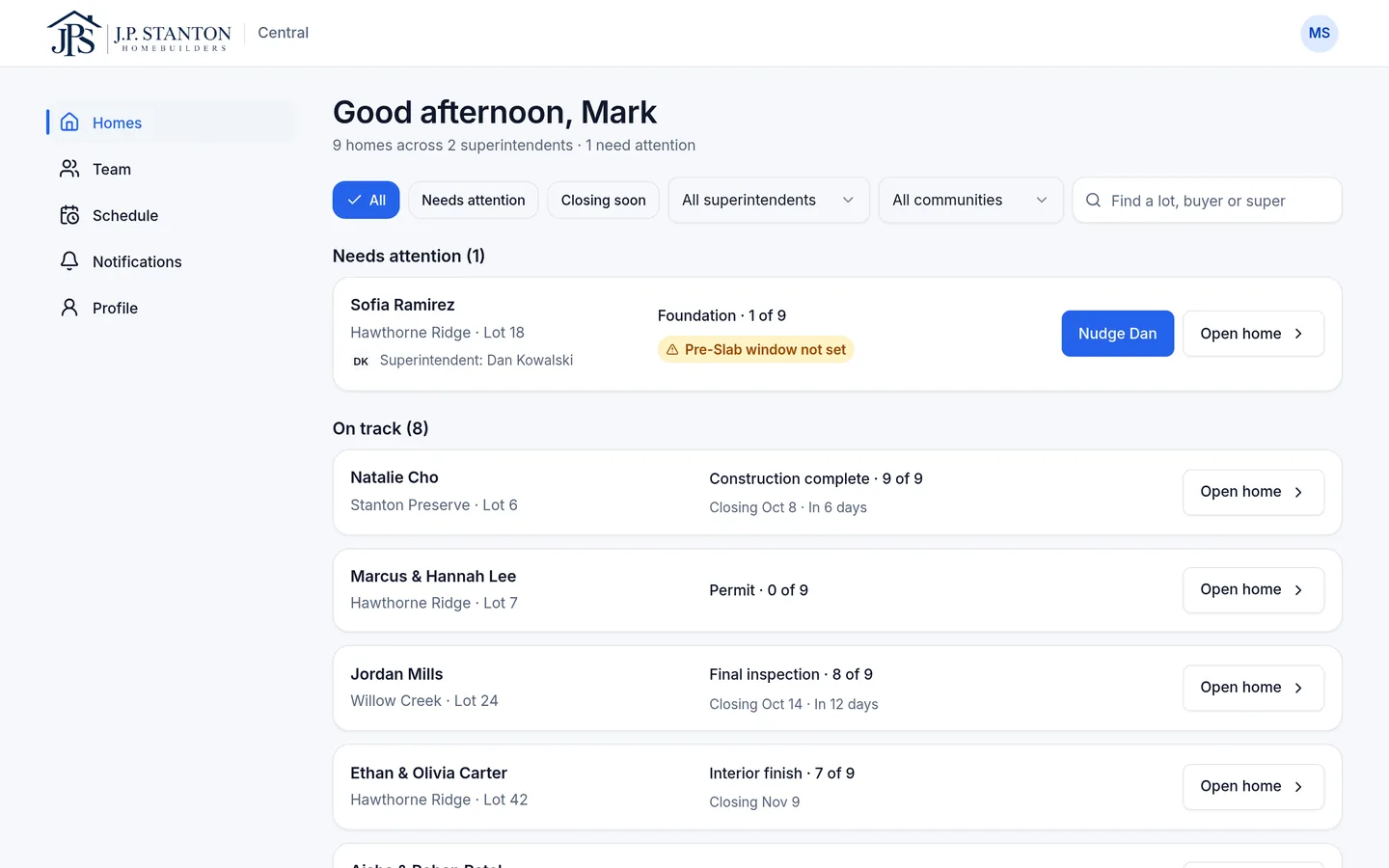
Task: Open home for Sofia Ramirez
Action: tap(1253, 334)
